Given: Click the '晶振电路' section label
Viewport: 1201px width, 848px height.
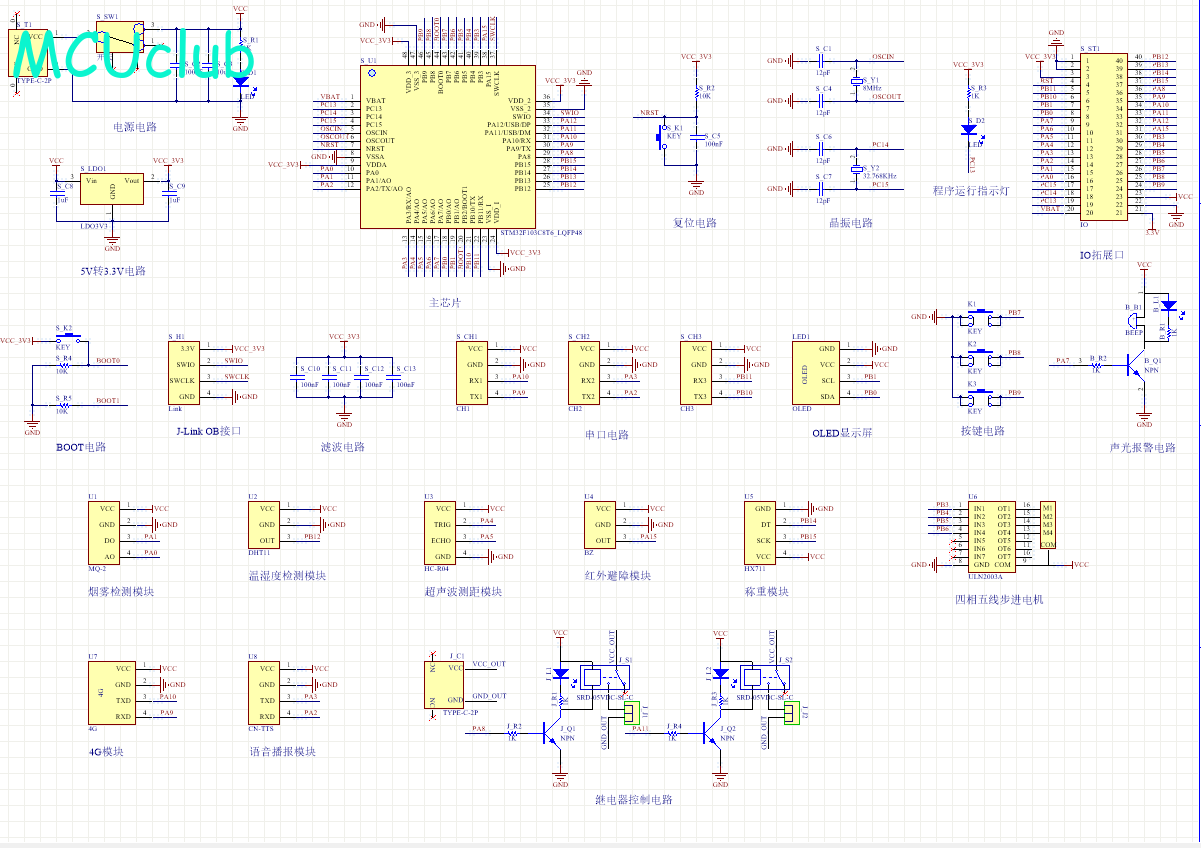Looking at the screenshot, I should pos(851,223).
